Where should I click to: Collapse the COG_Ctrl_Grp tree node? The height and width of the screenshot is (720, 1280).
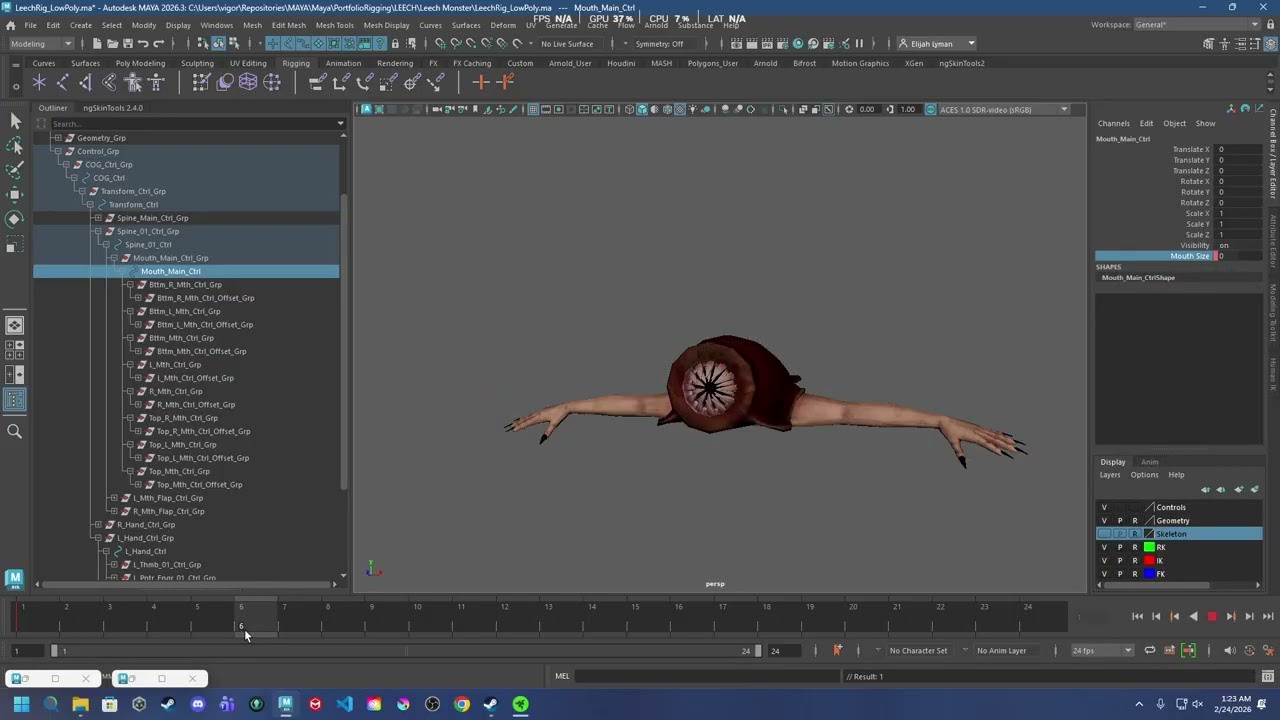click(65, 165)
